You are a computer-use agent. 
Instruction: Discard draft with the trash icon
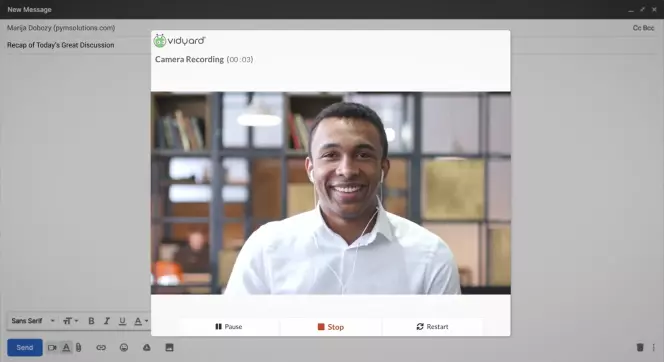point(640,347)
